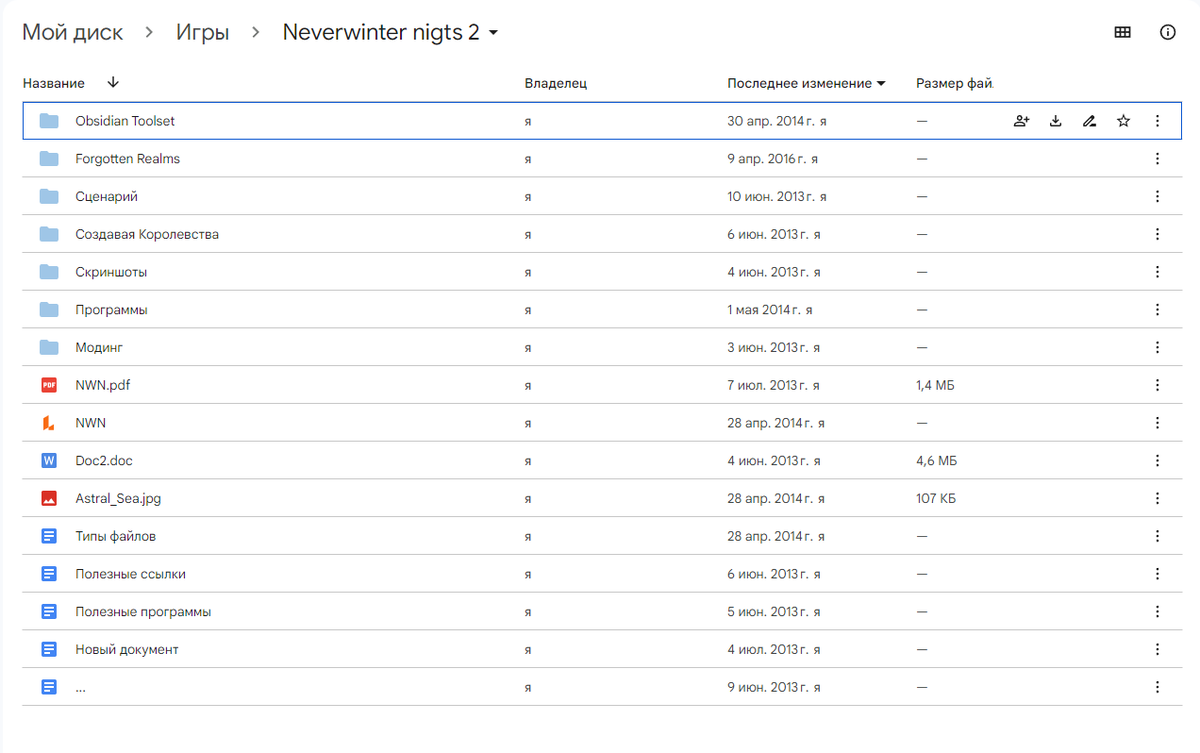This screenshot has height=753, width=1200.
Task: Click the date 30 апр. 2014 г.
Action: click(770, 121)
